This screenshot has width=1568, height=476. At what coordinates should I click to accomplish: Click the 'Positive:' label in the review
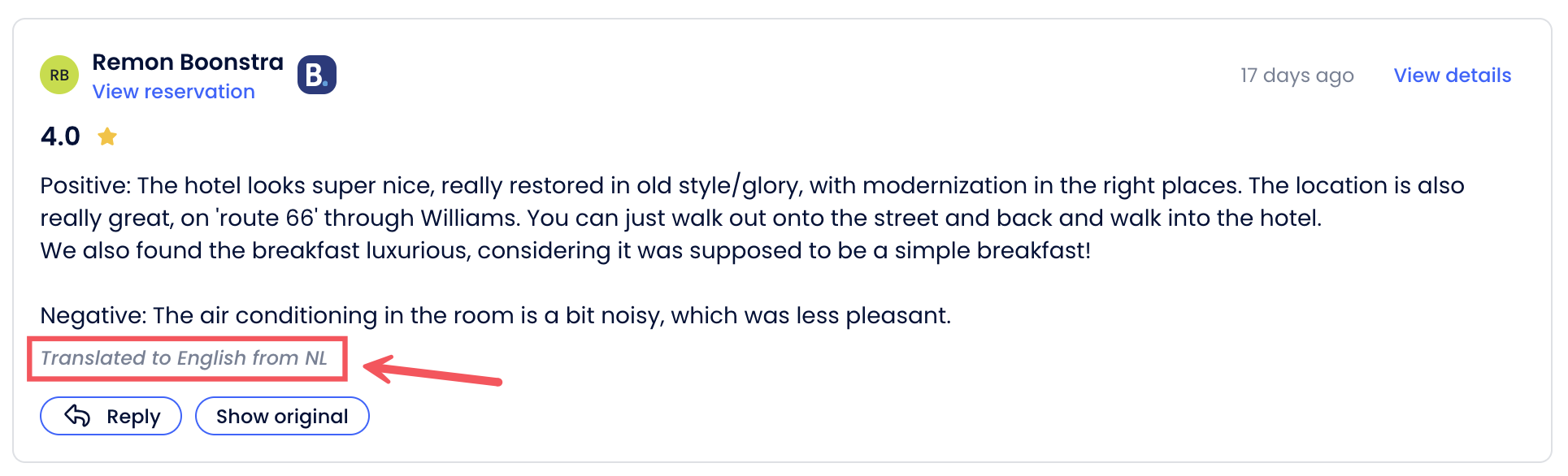(x=85, y=186)
